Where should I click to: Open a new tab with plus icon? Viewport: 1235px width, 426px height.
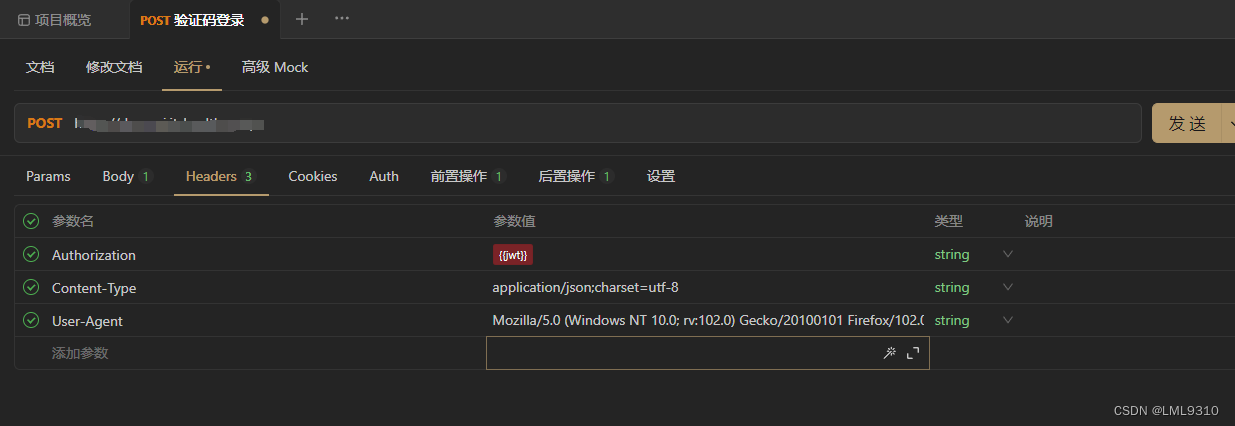[302, 19]
